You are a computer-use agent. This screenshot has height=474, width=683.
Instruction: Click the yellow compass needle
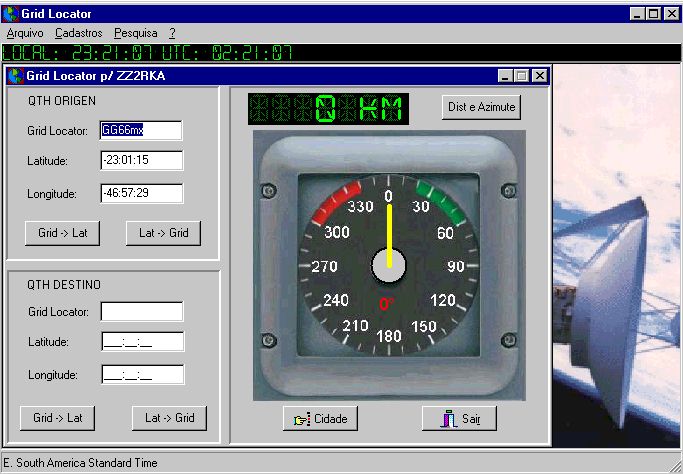389,235
